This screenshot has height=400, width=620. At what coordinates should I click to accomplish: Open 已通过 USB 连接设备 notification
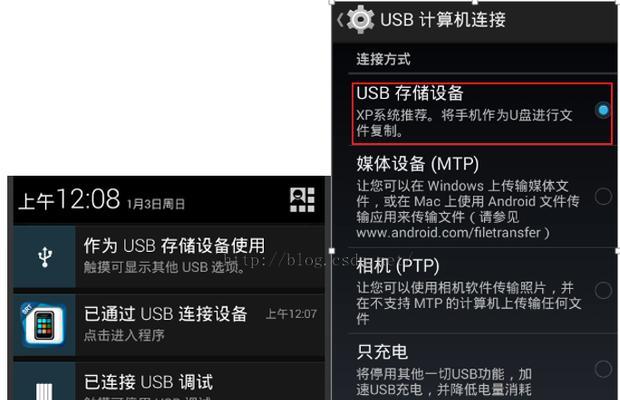[x=169, y=325]
